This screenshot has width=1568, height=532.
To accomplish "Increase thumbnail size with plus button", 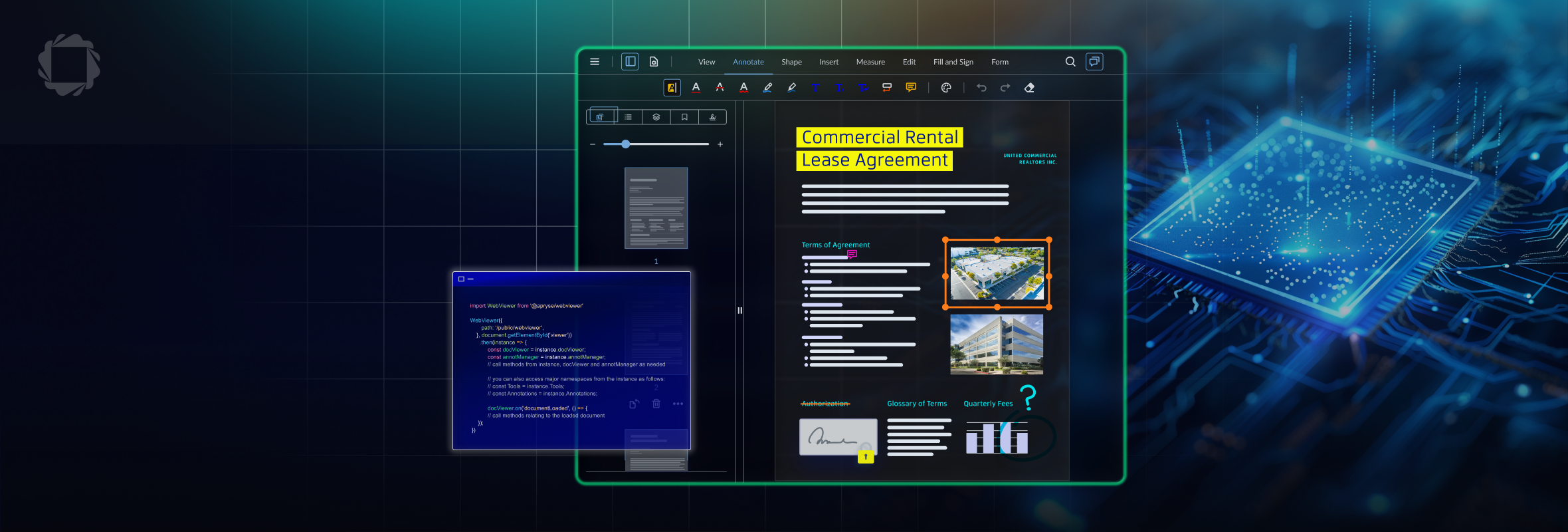I will coord(720,144).
